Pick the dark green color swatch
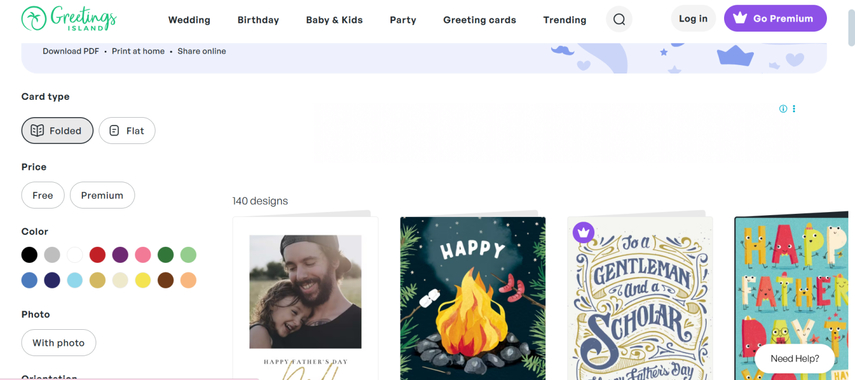 [x=165, y=255]
